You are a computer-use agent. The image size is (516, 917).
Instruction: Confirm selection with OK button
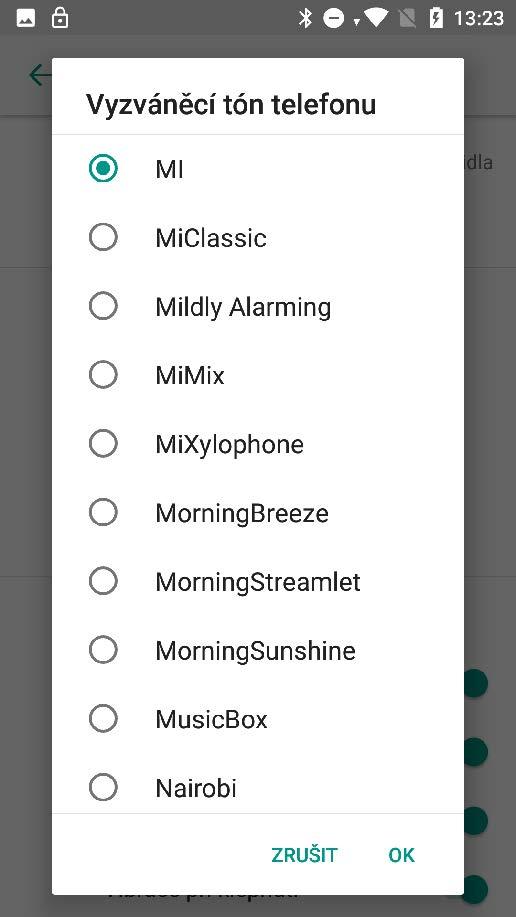click(x=401, y=854)
